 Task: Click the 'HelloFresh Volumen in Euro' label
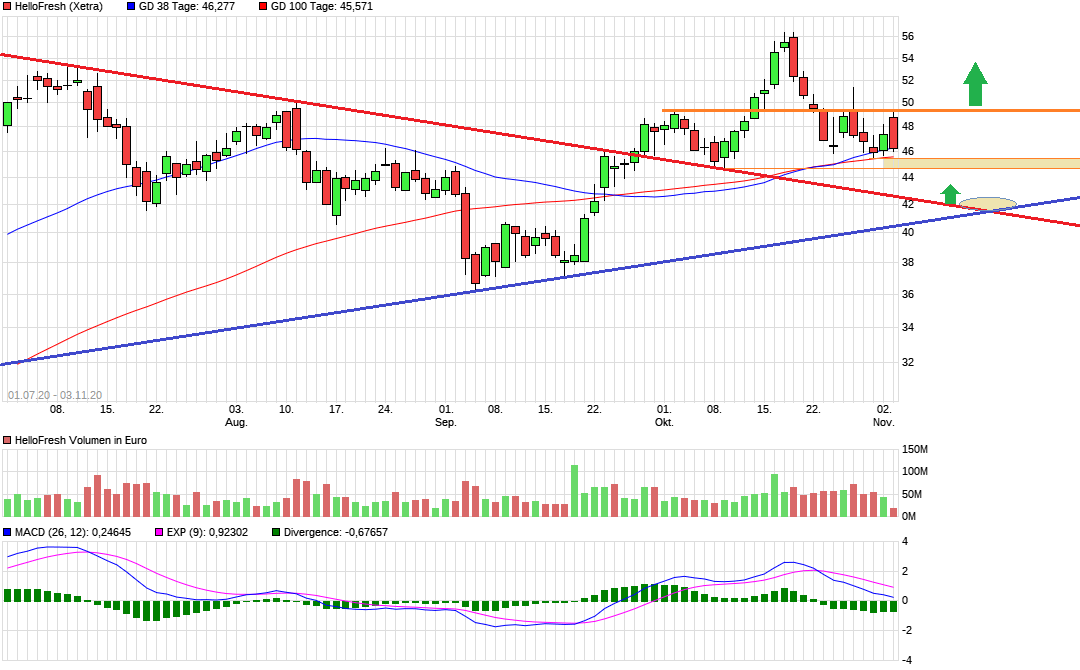[x=81, y=440]
